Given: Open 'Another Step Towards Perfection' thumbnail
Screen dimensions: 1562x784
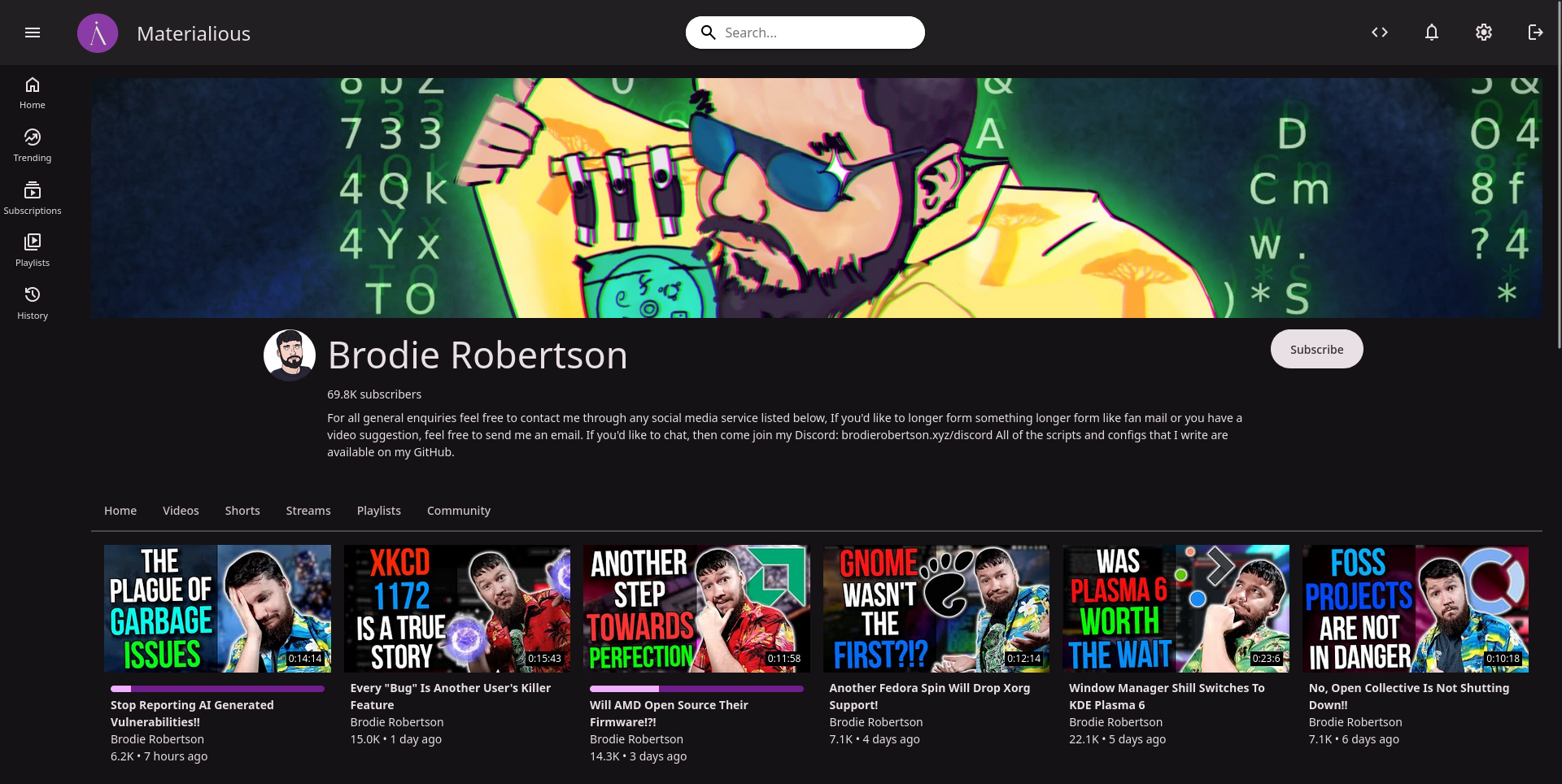Looking at the screenshot, I should (x=696, y=608).
